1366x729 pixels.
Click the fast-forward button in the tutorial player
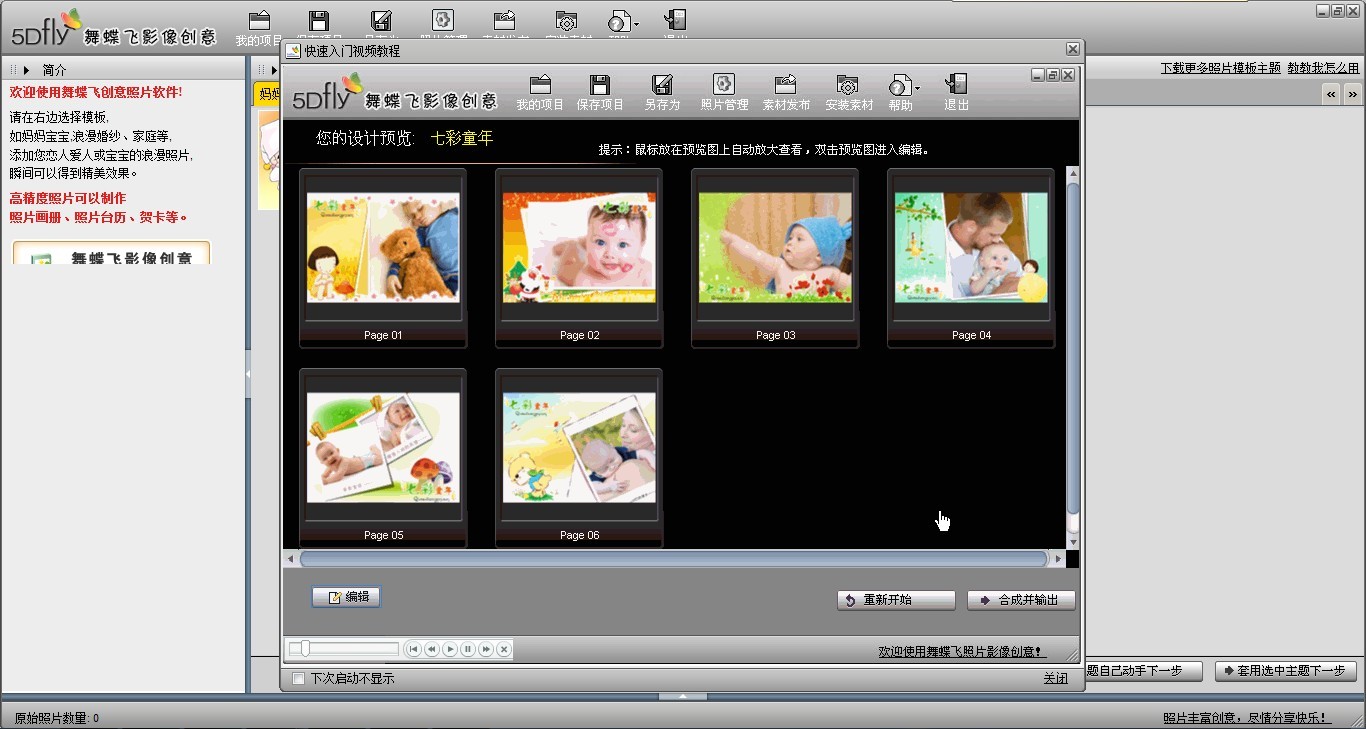click(486, 649)
